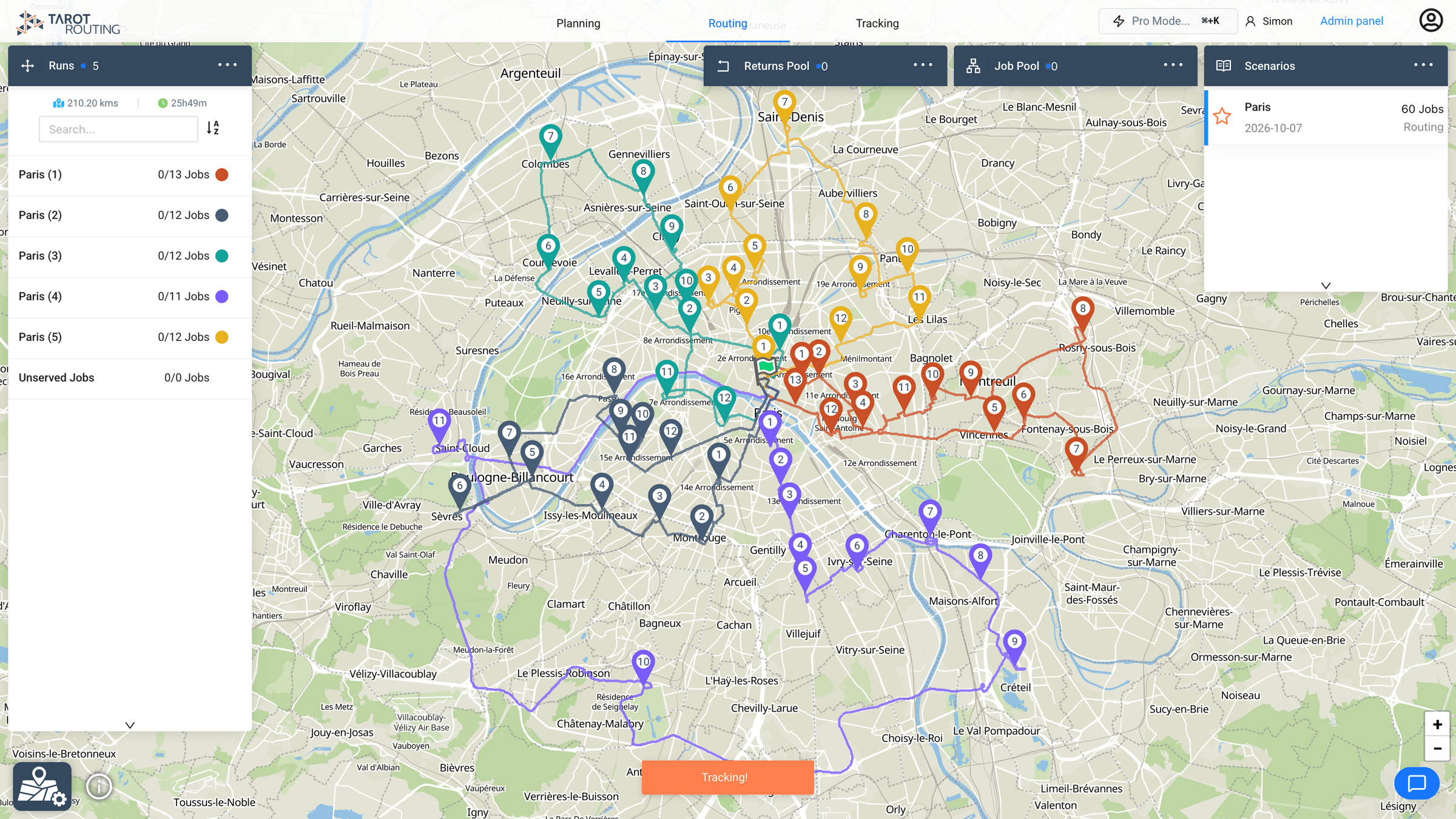Viewport: 1456px width, 819px height.
Task: Focus the Runs search field
Action: click(x=118, y=129)
